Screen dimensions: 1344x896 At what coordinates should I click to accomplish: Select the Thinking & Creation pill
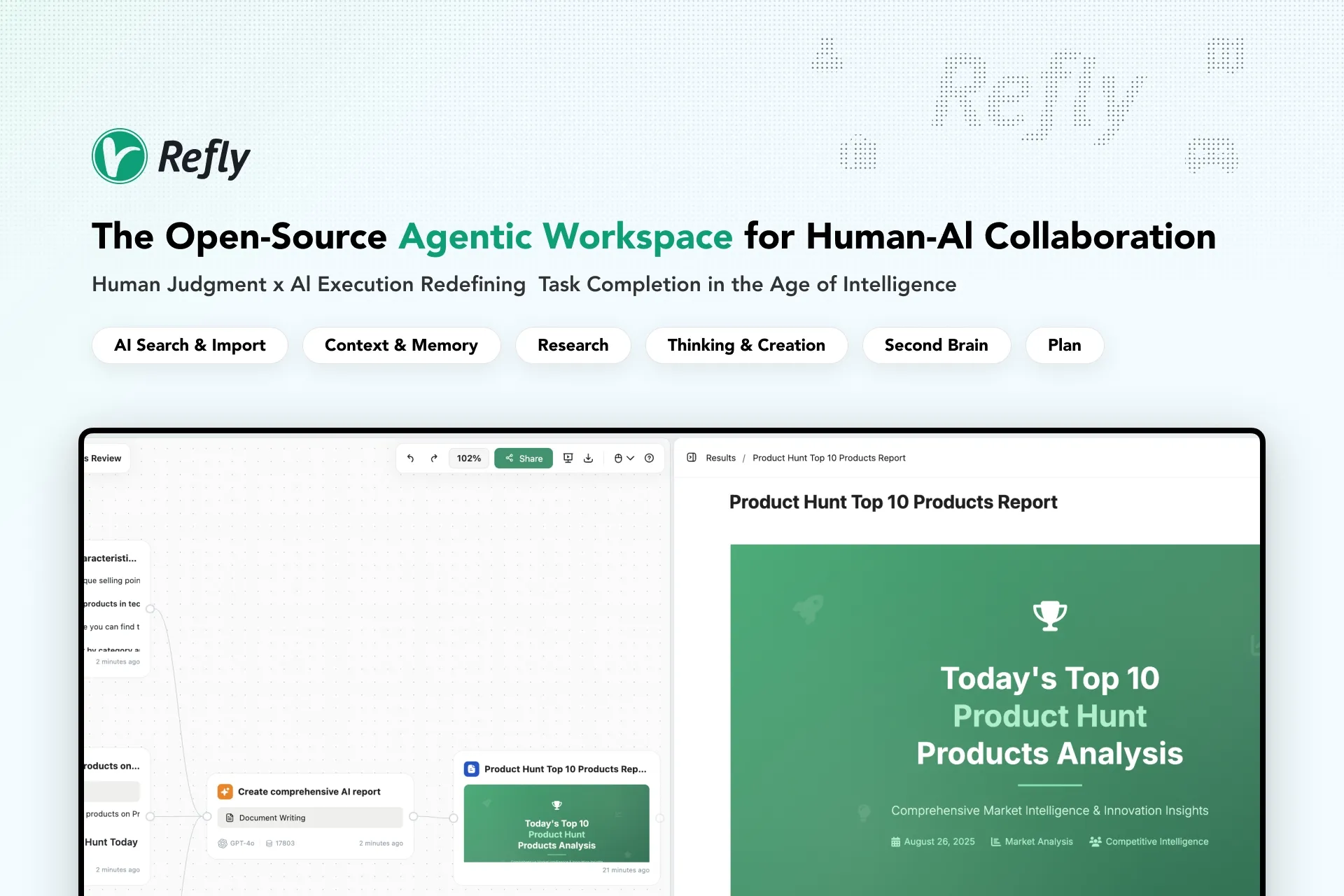746,345
